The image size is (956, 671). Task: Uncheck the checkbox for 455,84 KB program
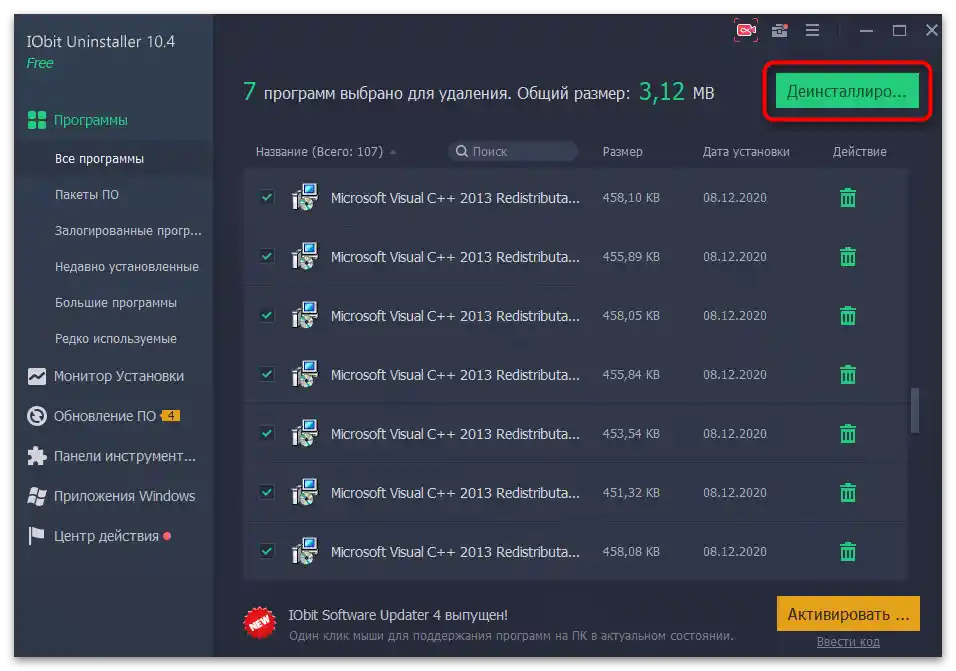(x=266, y=374)
